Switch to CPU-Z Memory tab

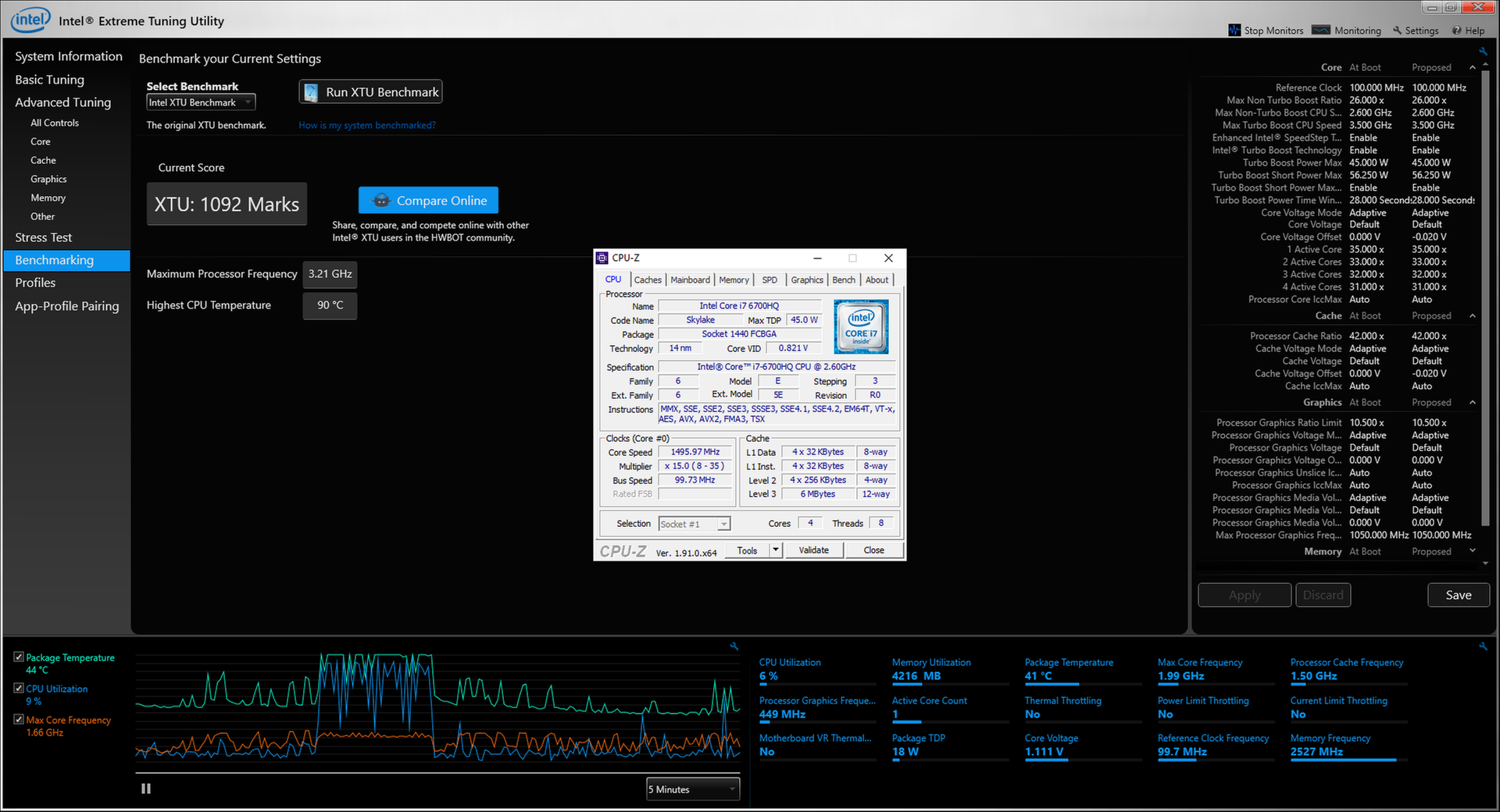[734, 280]
